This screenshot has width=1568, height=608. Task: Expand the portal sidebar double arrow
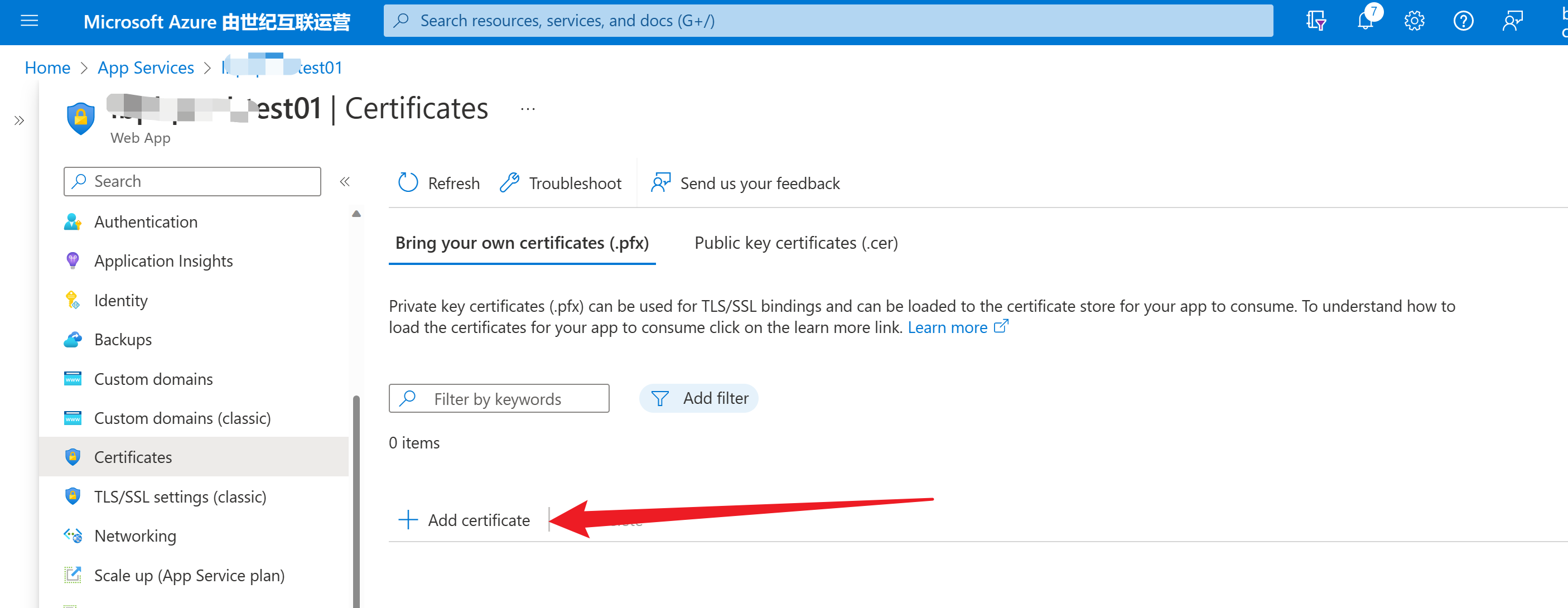coord(19,120)
